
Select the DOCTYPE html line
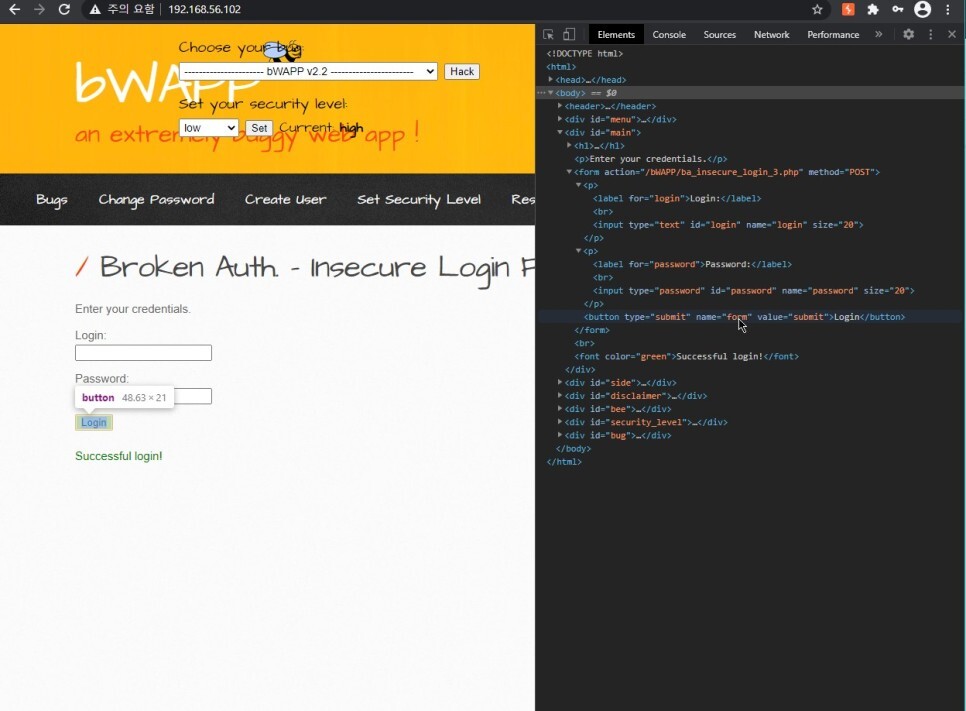585,54
